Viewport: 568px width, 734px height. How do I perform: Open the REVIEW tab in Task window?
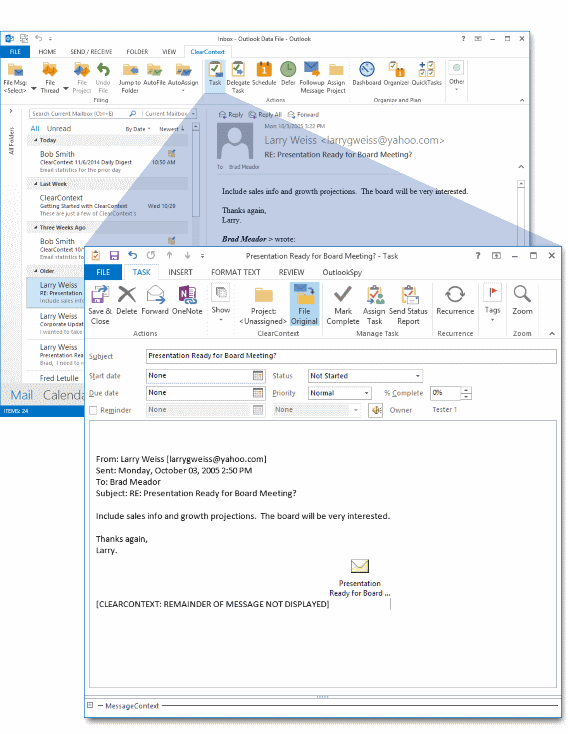tap(291, 272)
